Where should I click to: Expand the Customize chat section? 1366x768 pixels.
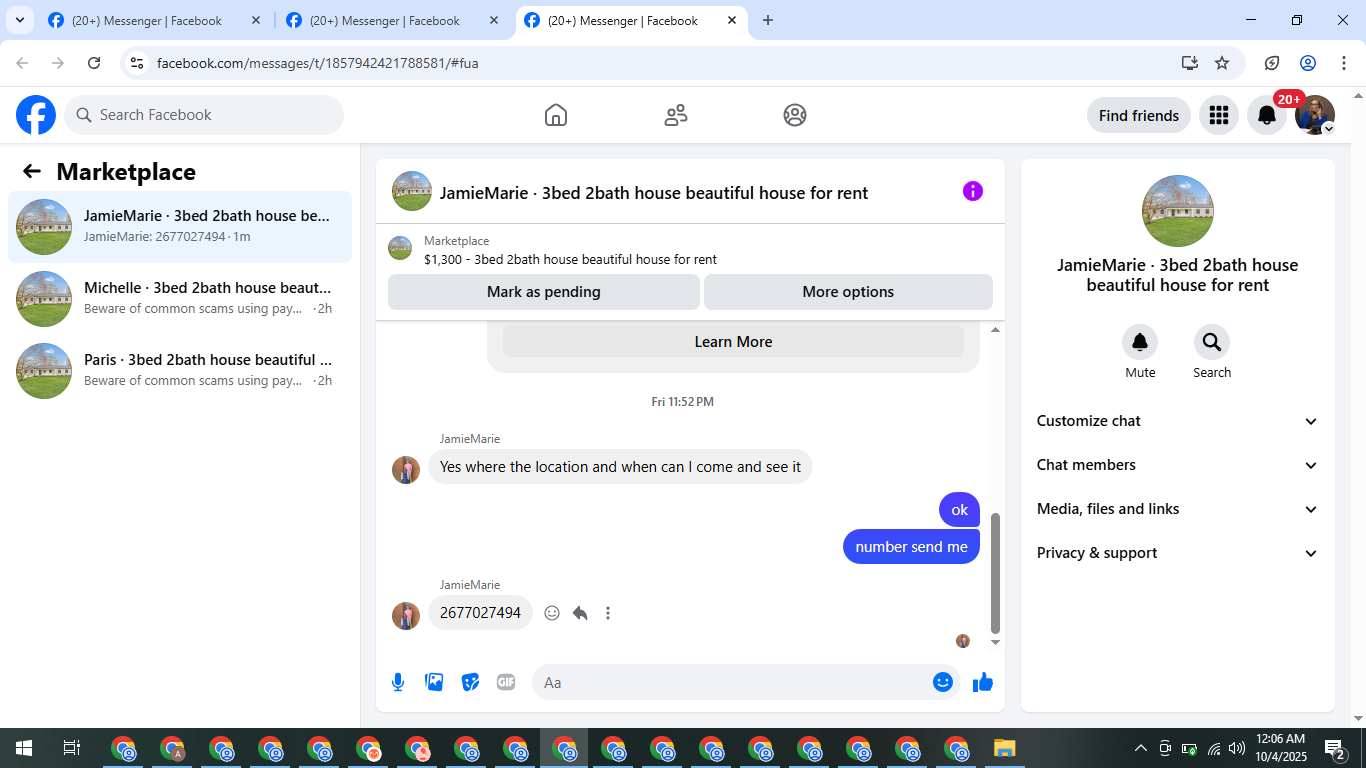point(1178,421)
